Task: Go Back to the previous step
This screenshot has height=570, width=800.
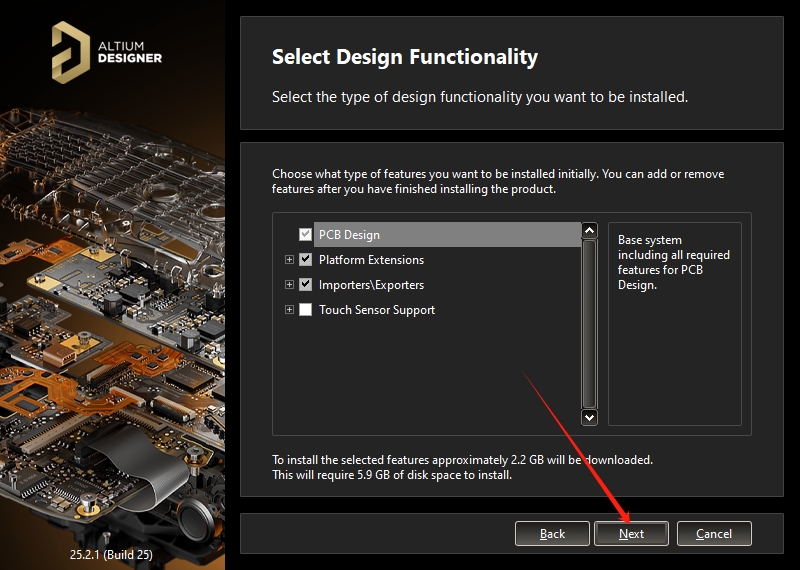Action: click(552, 534)
